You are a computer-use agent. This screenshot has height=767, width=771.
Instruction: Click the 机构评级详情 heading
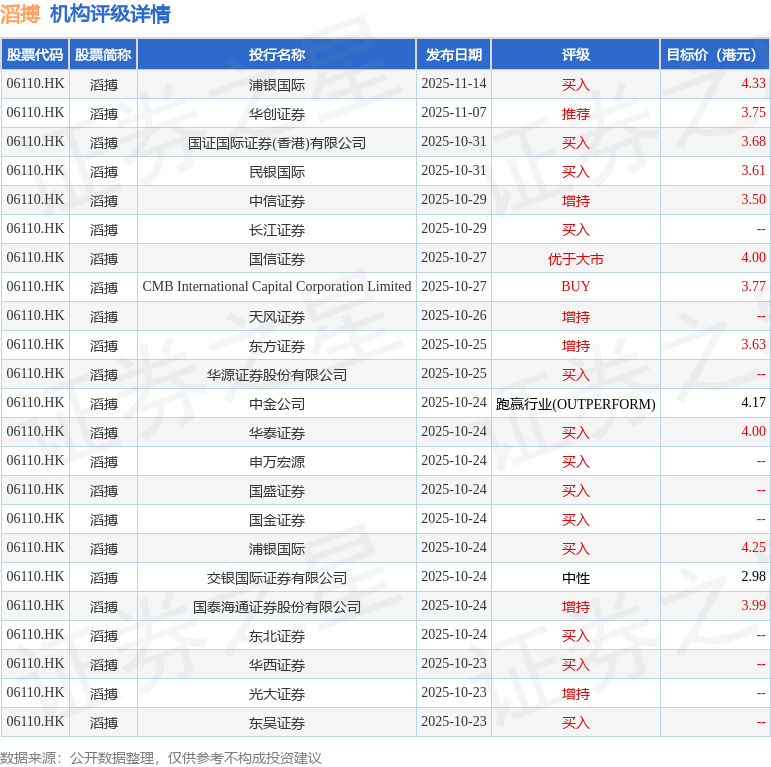[110, 14]
